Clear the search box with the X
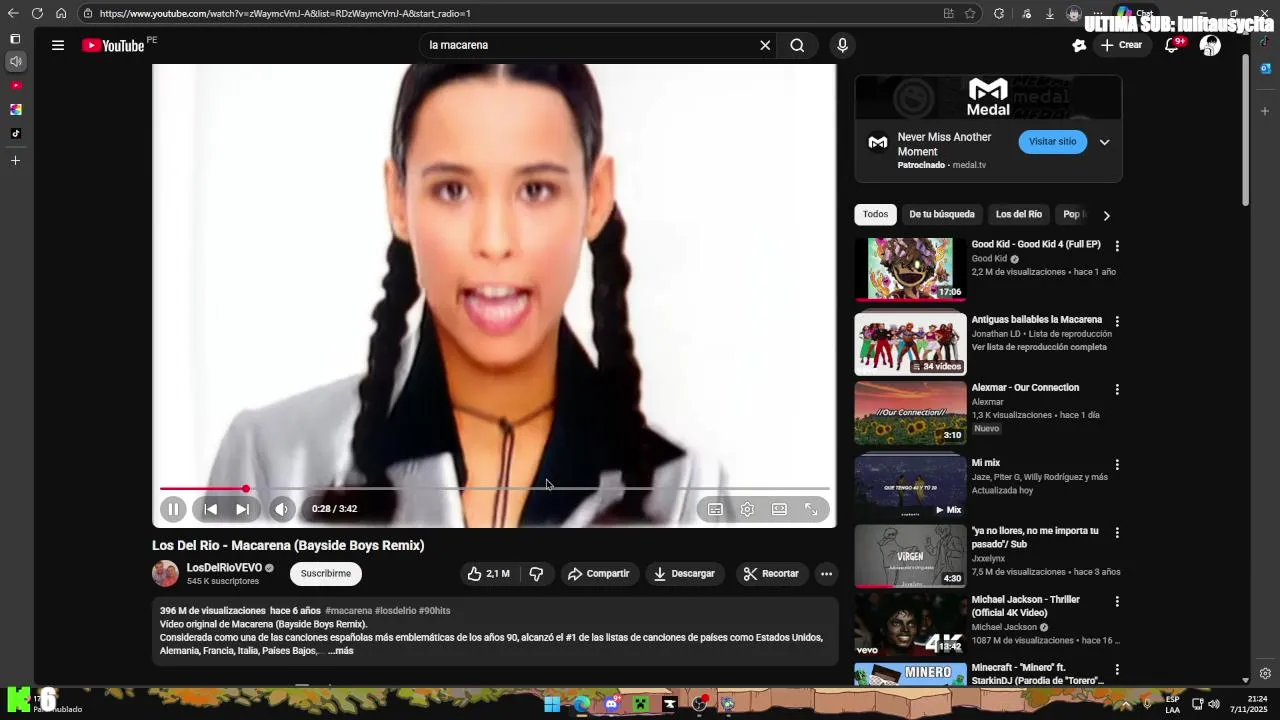This screenshot has width=1280, height=720. tap(765, 45)
